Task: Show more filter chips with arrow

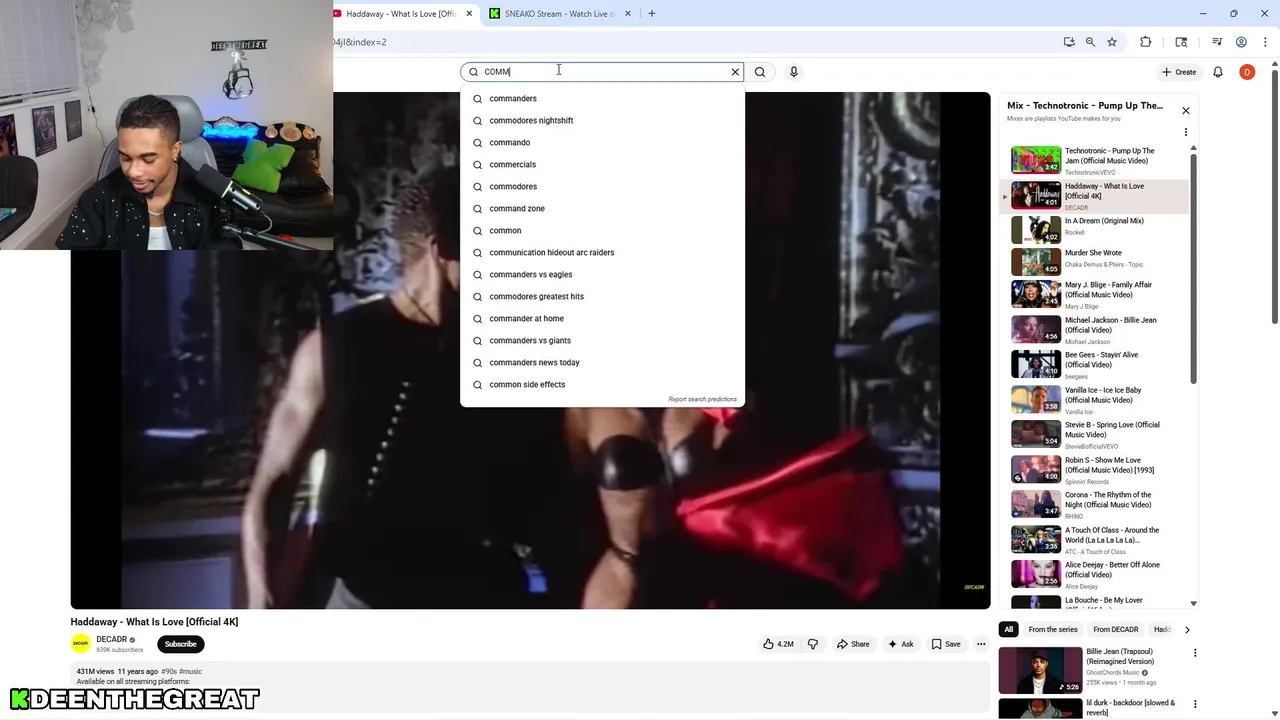Action: click(x=1187, y=630)
